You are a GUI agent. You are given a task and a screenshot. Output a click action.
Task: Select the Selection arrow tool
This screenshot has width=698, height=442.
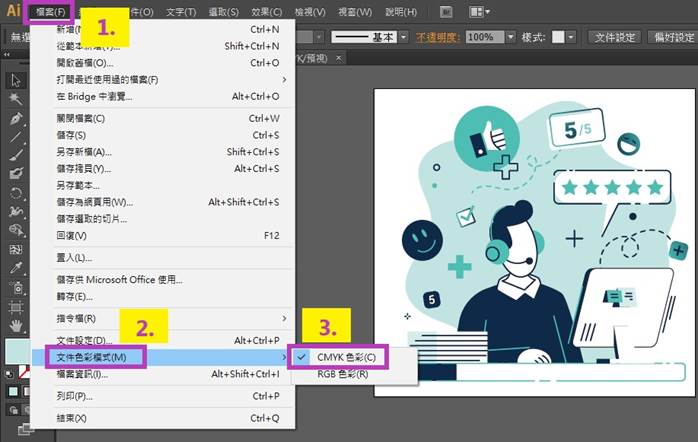pos(16,81)
